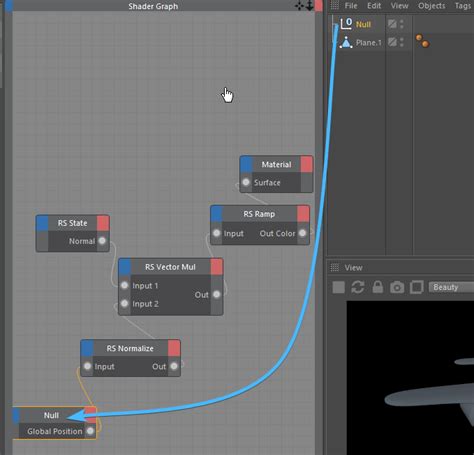Click the render View panel grip icon

pyautogui.click(x=334, y=267)
